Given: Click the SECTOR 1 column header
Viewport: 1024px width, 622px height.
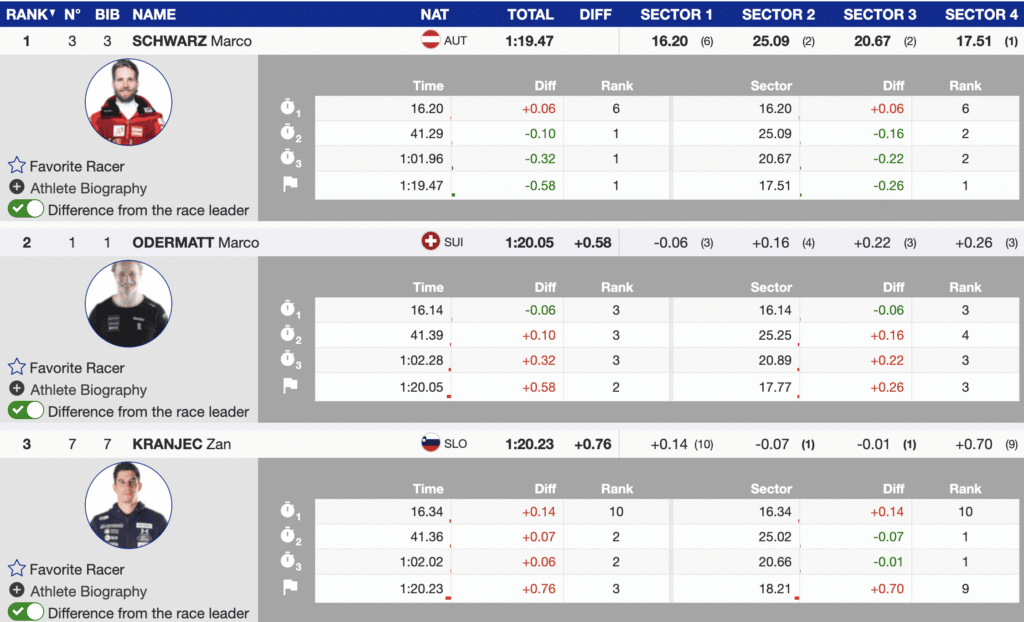Looking at the screenshot, I should pyautogui.click(x=677, y=14).
